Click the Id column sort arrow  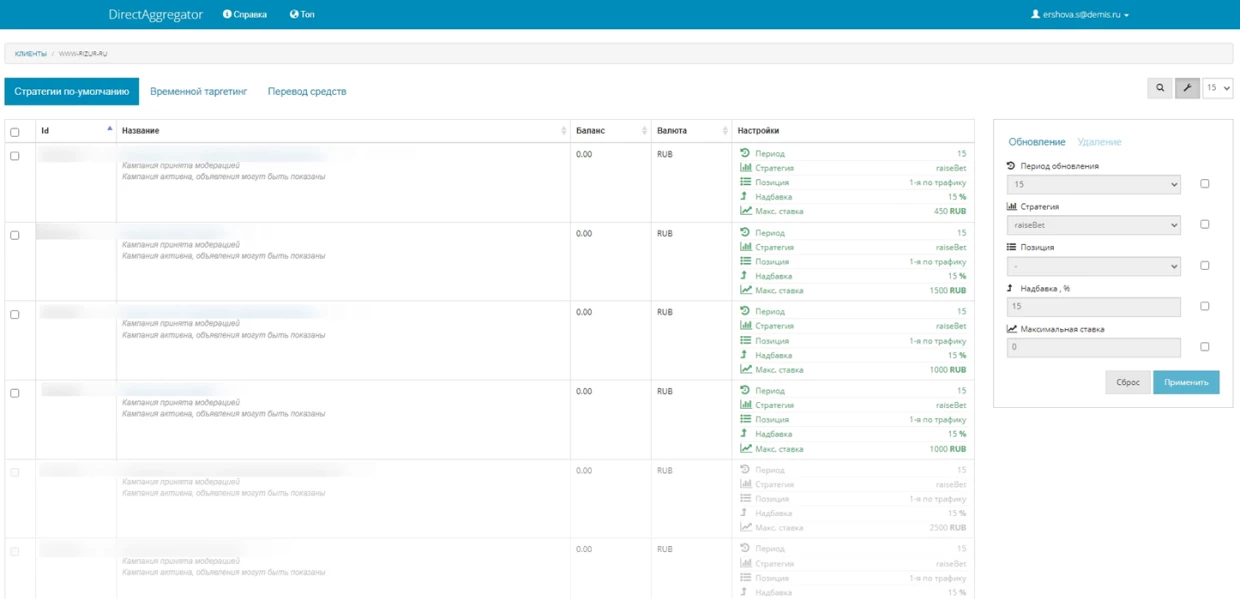click(109, 129)
